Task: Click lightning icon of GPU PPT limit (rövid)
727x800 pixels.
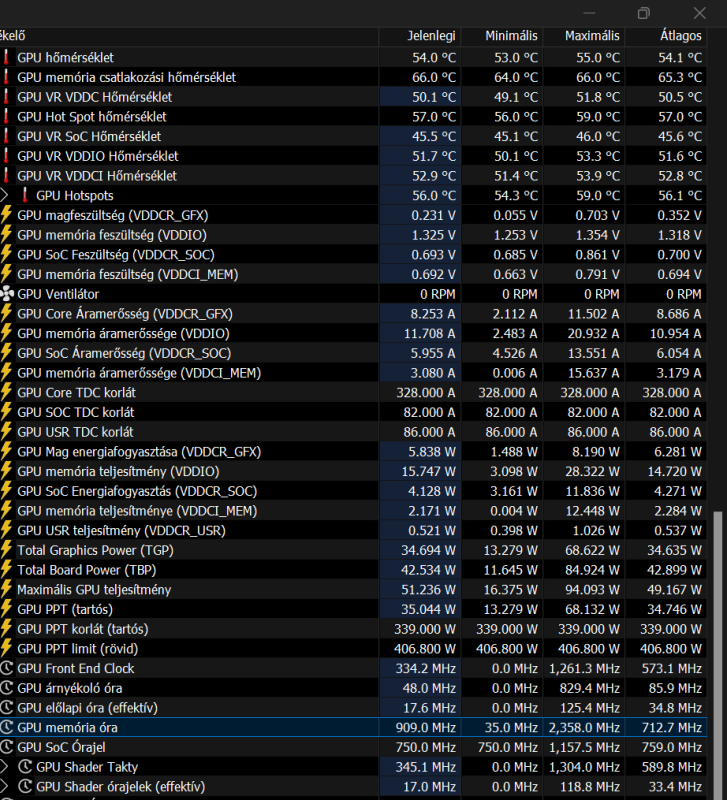Action: coord(6,648)
